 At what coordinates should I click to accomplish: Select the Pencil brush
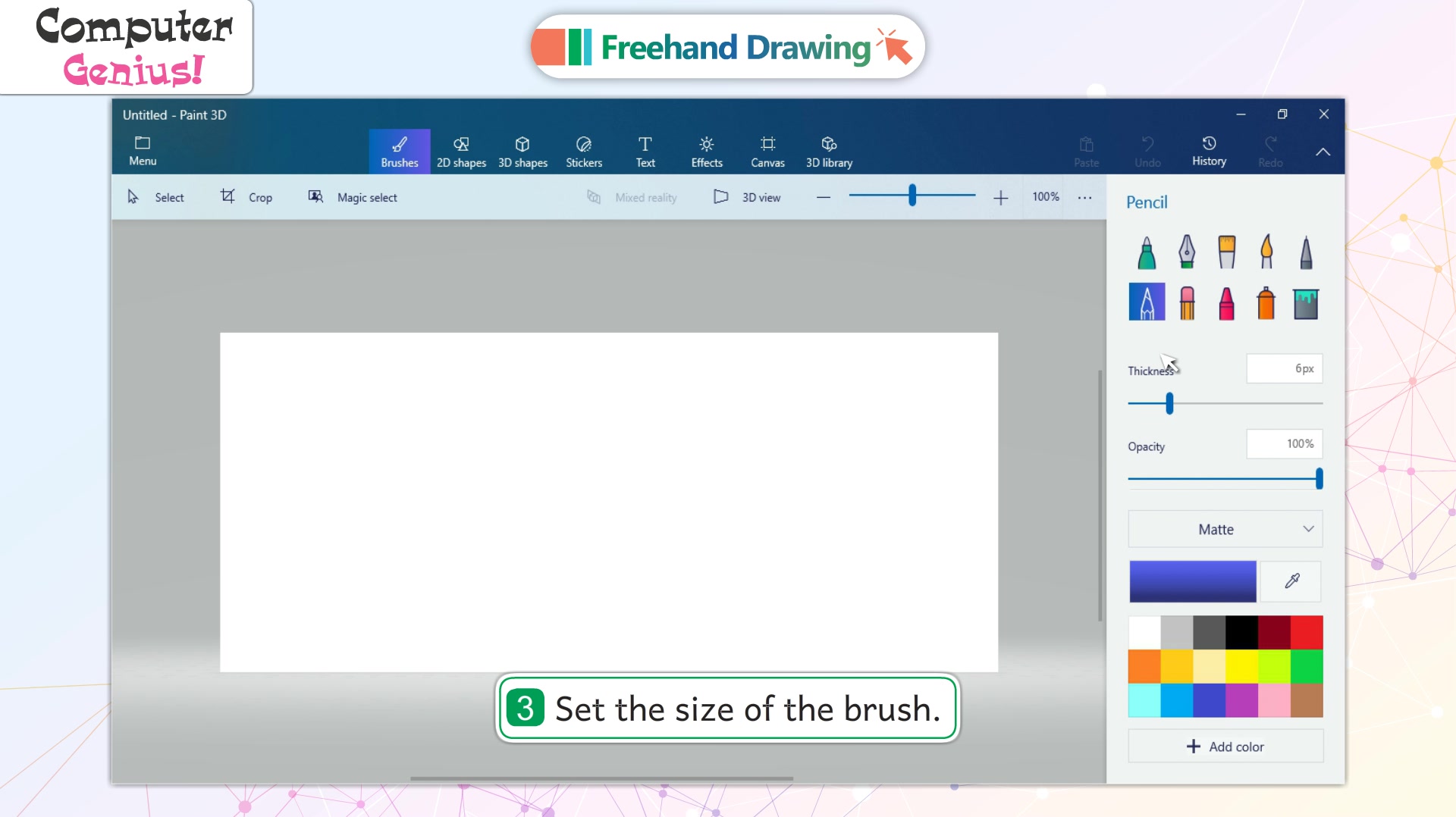[x=1147, y=302]
